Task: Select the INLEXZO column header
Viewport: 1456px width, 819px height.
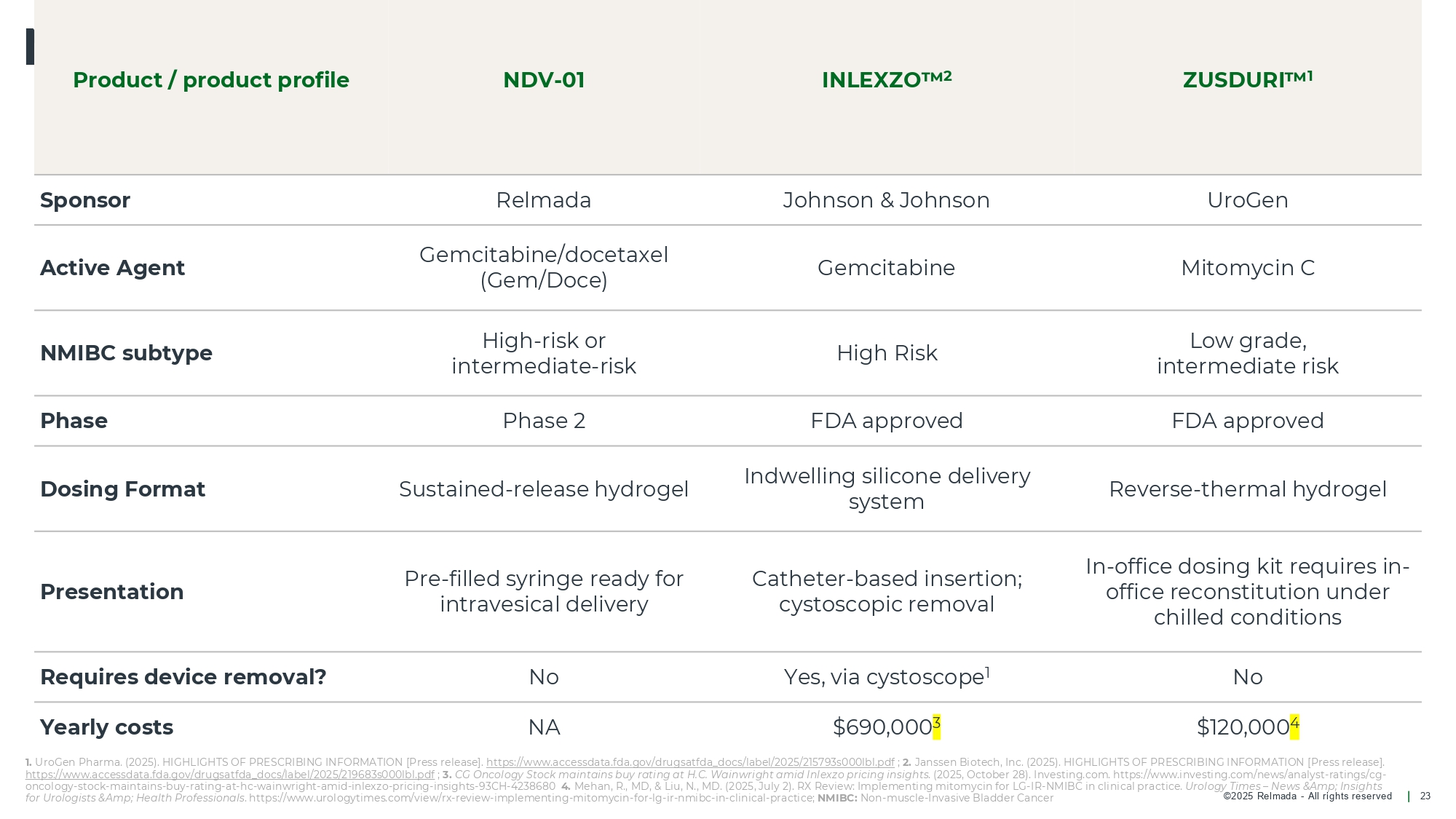Action: click(x=886, y=80)
